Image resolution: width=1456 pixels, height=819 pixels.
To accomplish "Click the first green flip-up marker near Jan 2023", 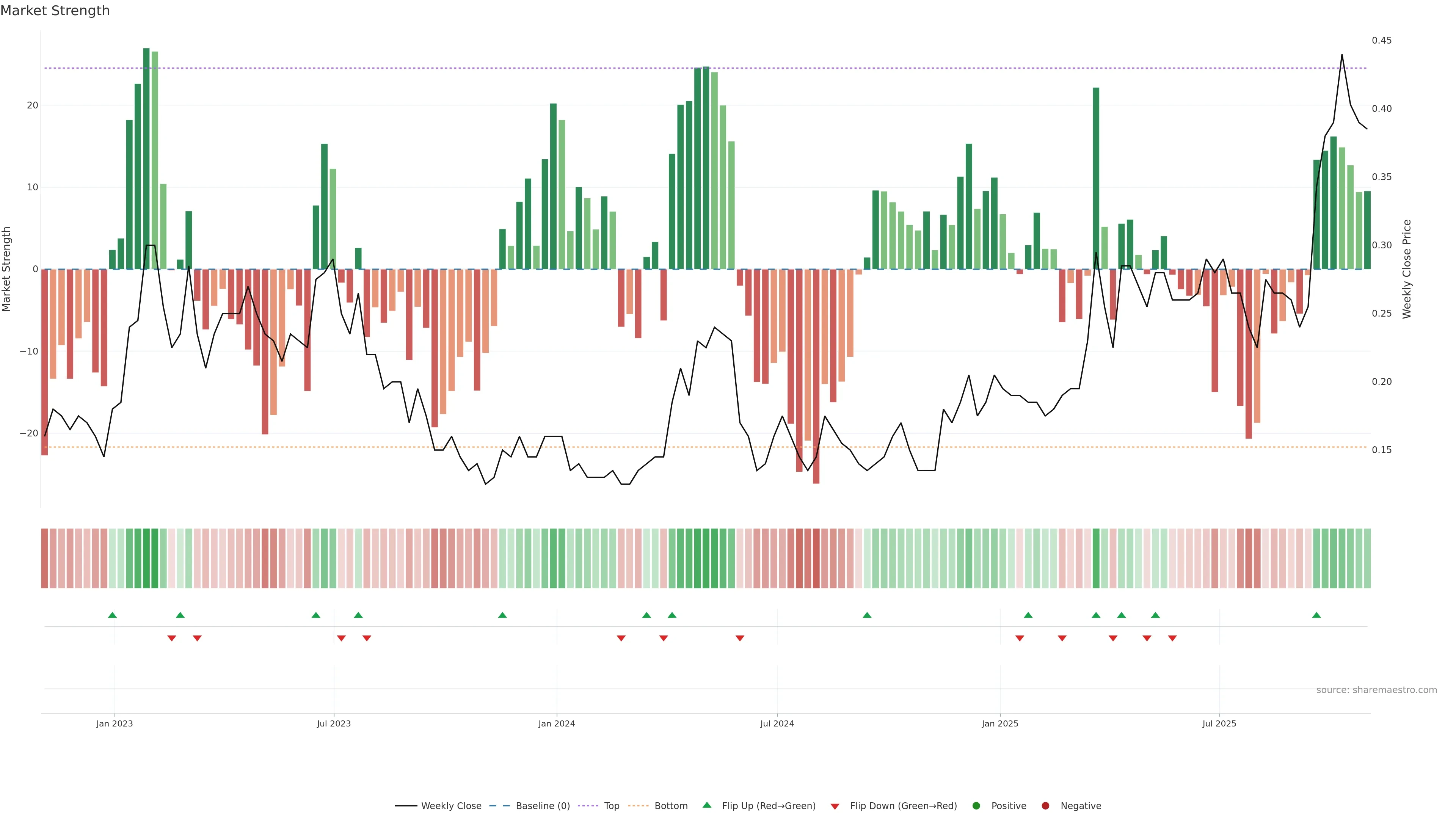I will pos(113,615).
